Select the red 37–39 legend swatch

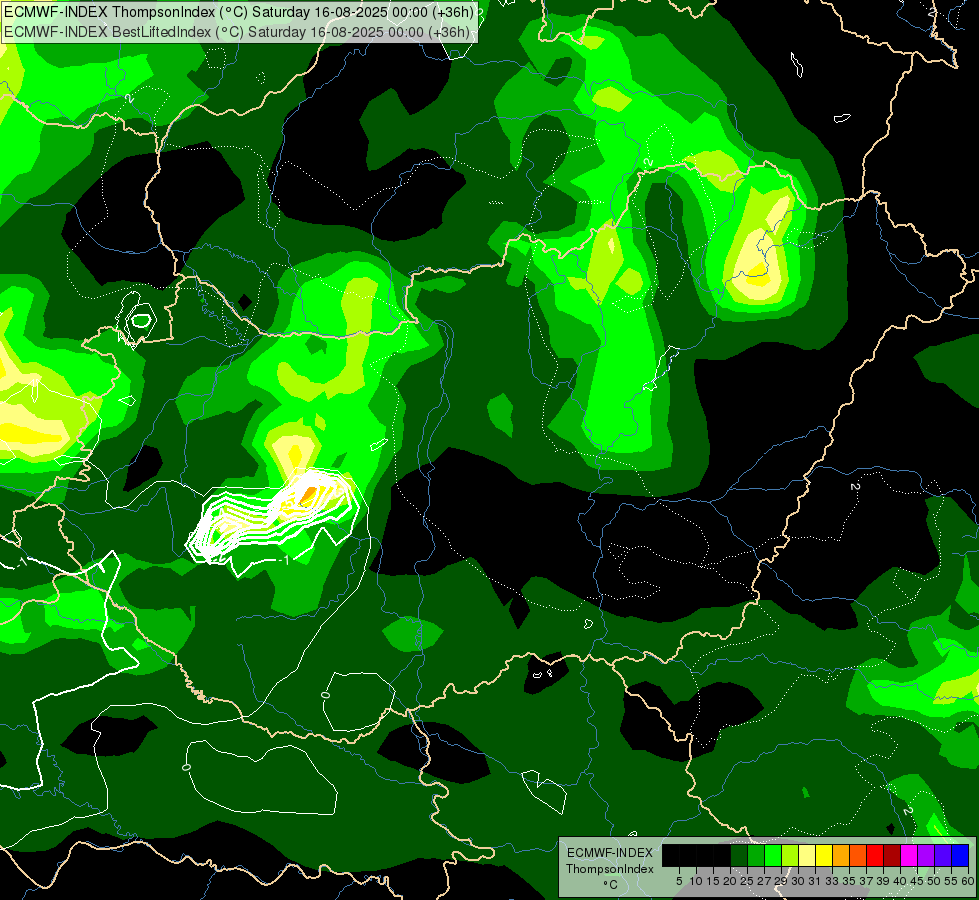point(875,855)
